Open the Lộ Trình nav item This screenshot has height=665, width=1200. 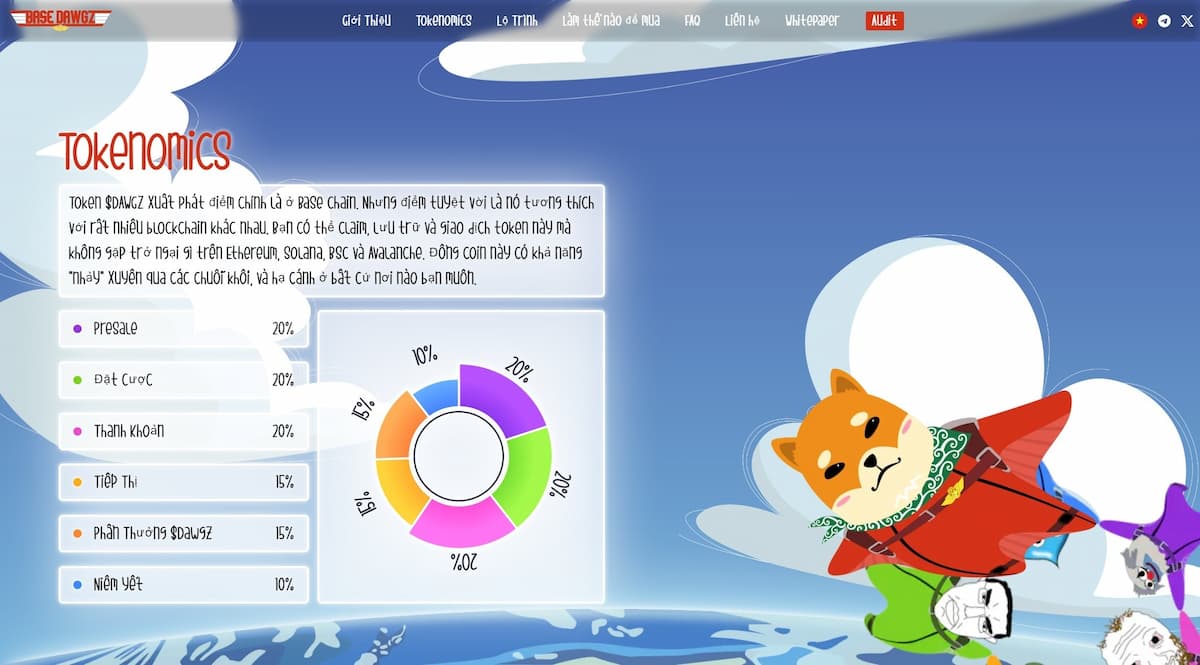(x=517, y=20)
